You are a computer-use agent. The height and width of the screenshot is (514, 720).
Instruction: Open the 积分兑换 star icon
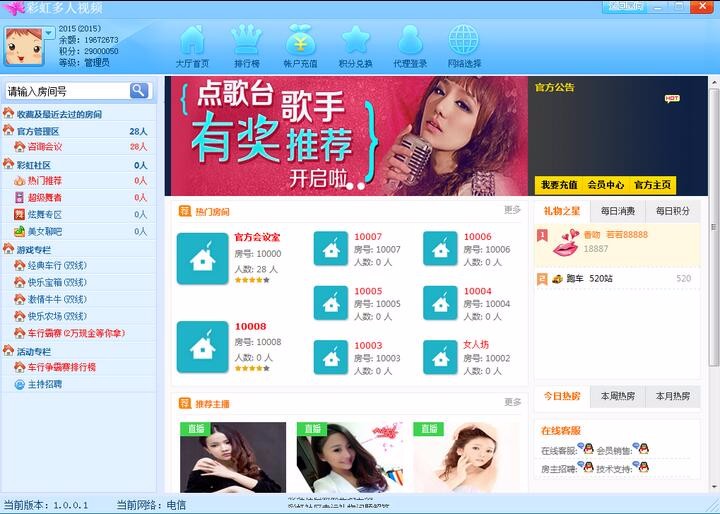[x=355, y=46]
